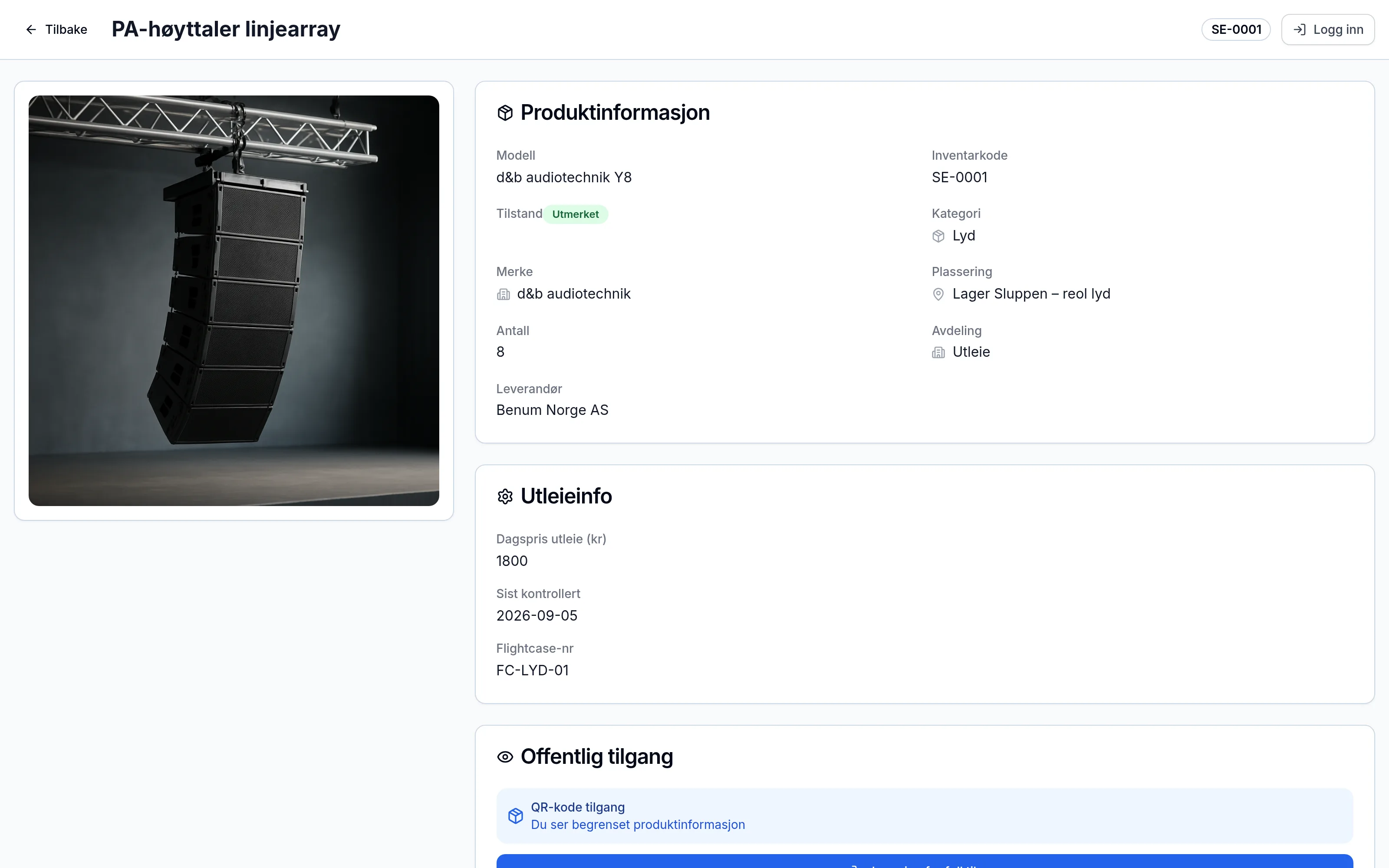This screenshot has width=1389, height=868.
Task: Click the supplier Benum Norge AS
Action: [x=552, y=410]
